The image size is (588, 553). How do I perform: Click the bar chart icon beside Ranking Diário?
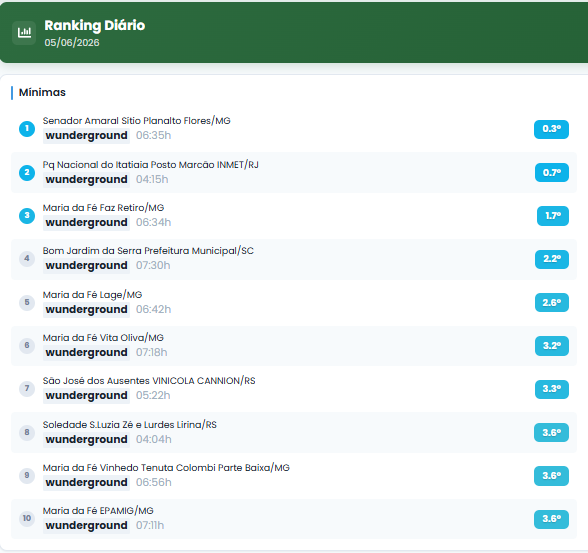tap(24, 33)
